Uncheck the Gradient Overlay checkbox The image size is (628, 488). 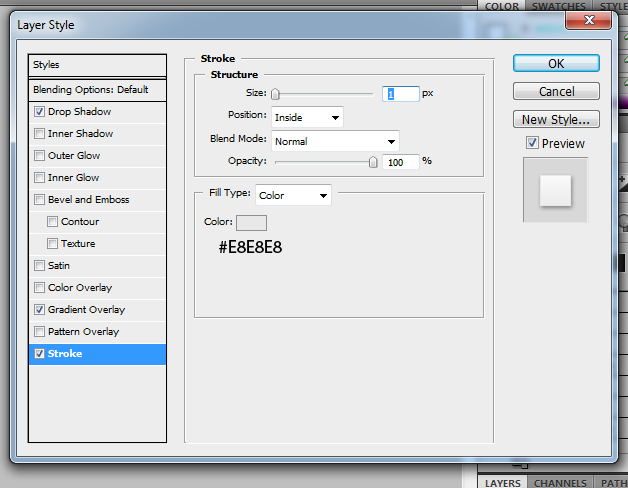tap(39, 309)
